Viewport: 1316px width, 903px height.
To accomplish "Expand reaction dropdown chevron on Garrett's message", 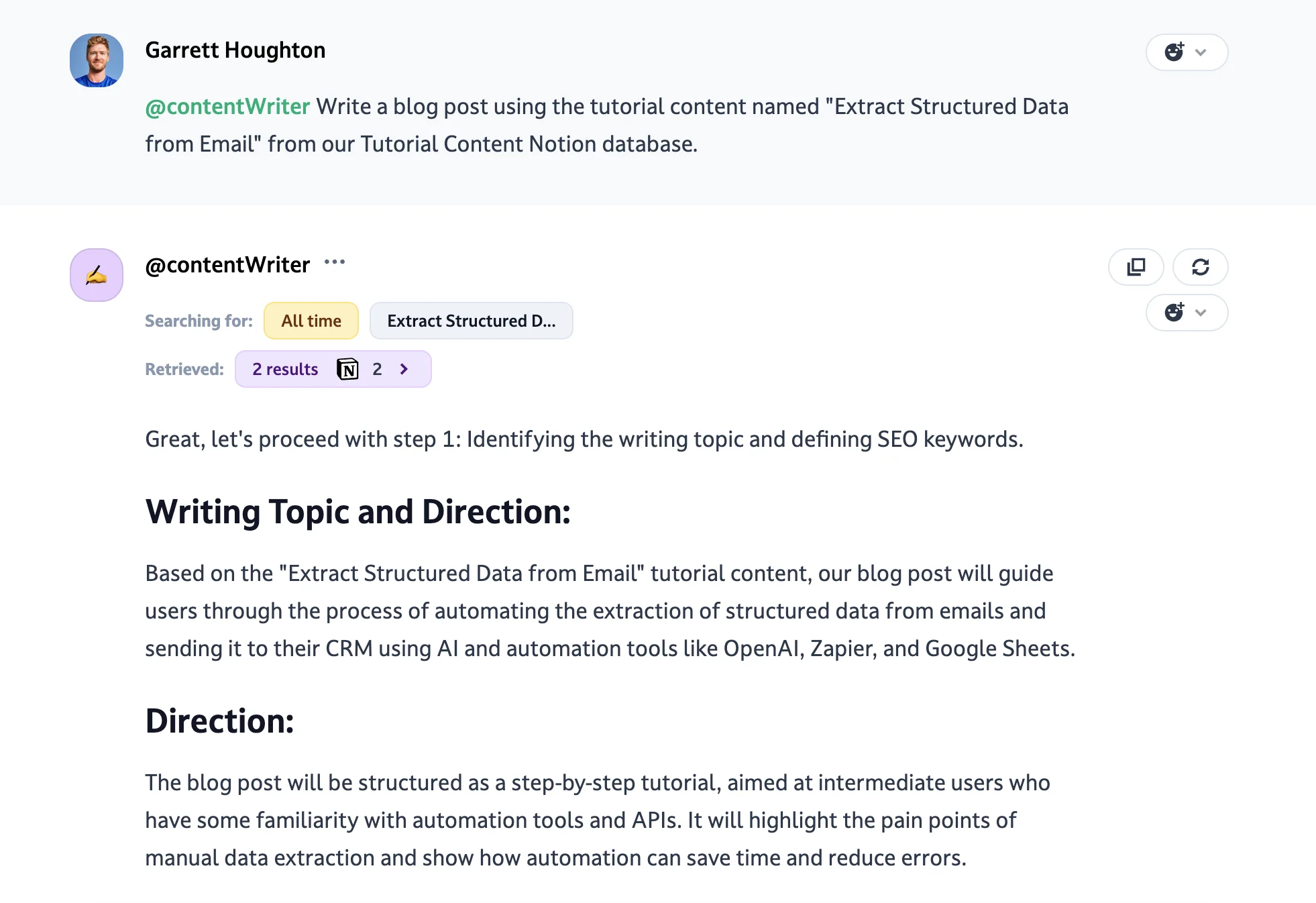I will (1201, 52).
